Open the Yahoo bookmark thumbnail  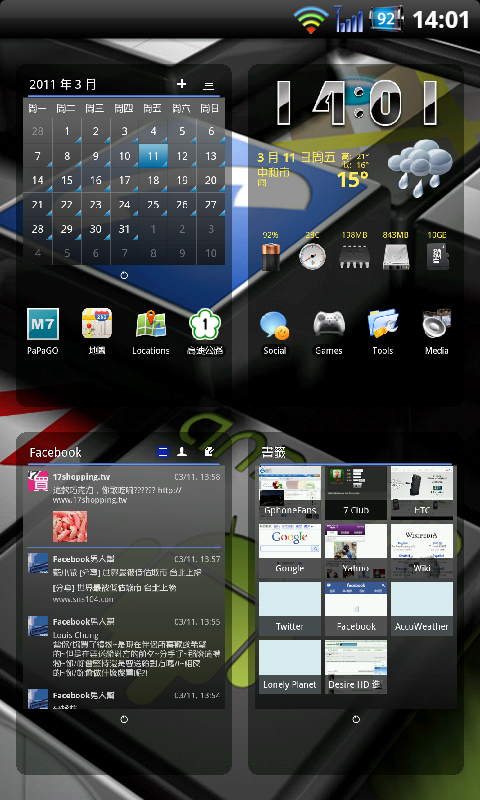356,549
